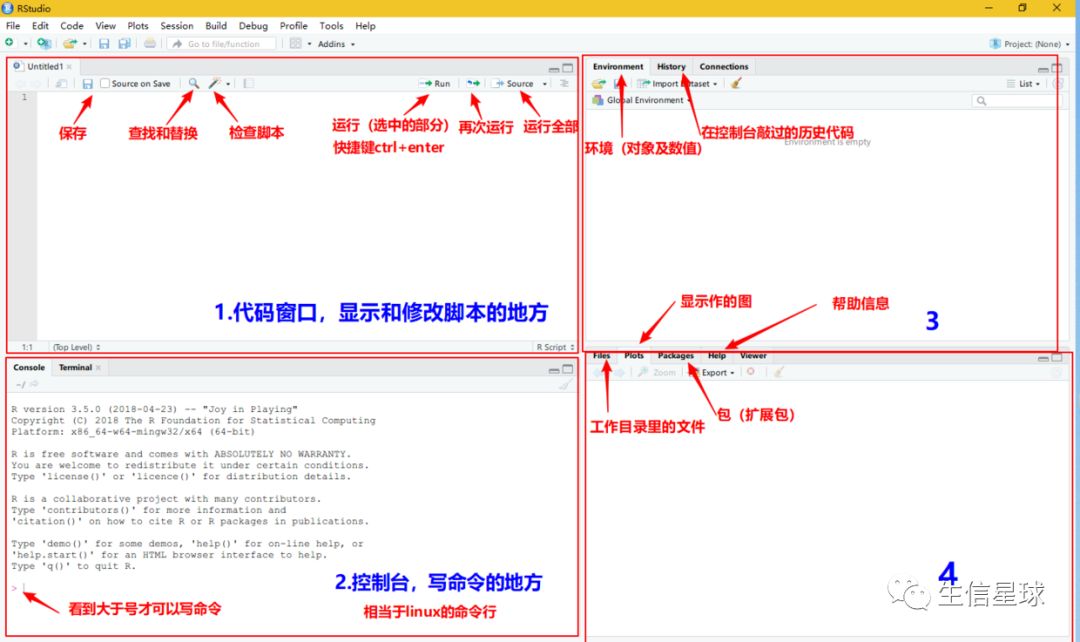Open the View menu
Viewport: 1080px width, 642px height.
click(105, 25)
